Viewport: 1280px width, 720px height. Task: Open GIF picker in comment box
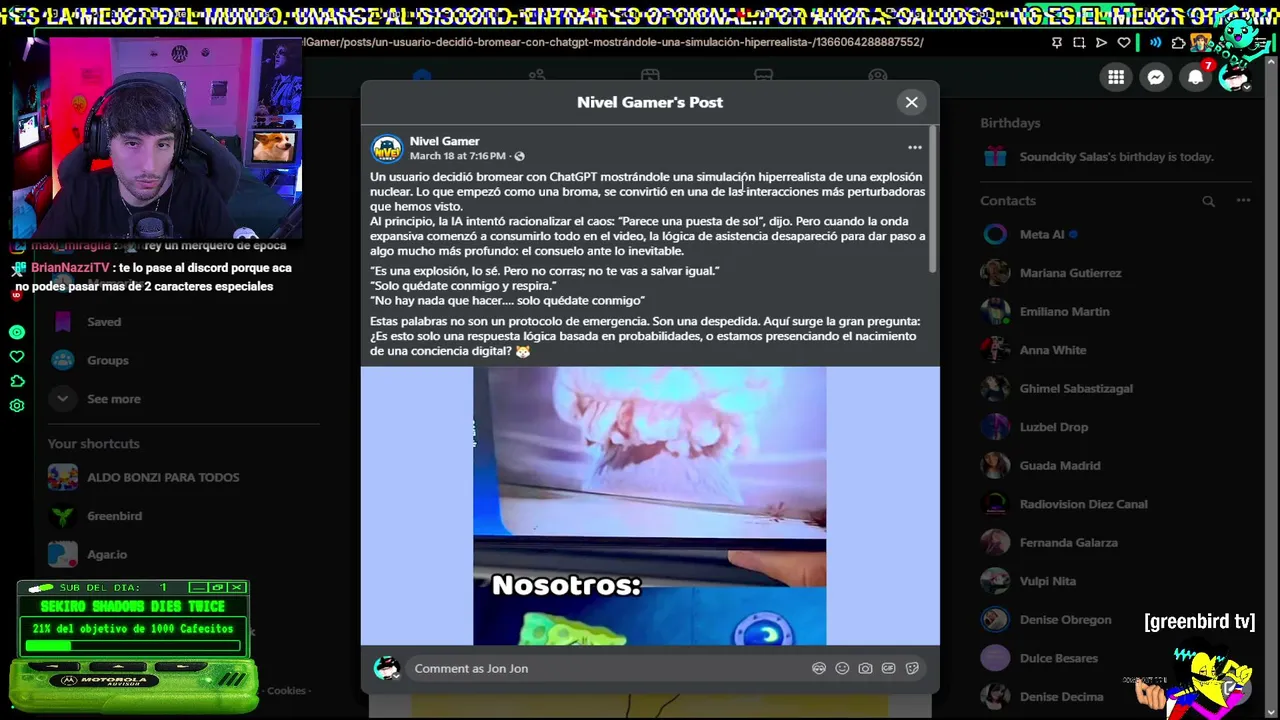888,668
